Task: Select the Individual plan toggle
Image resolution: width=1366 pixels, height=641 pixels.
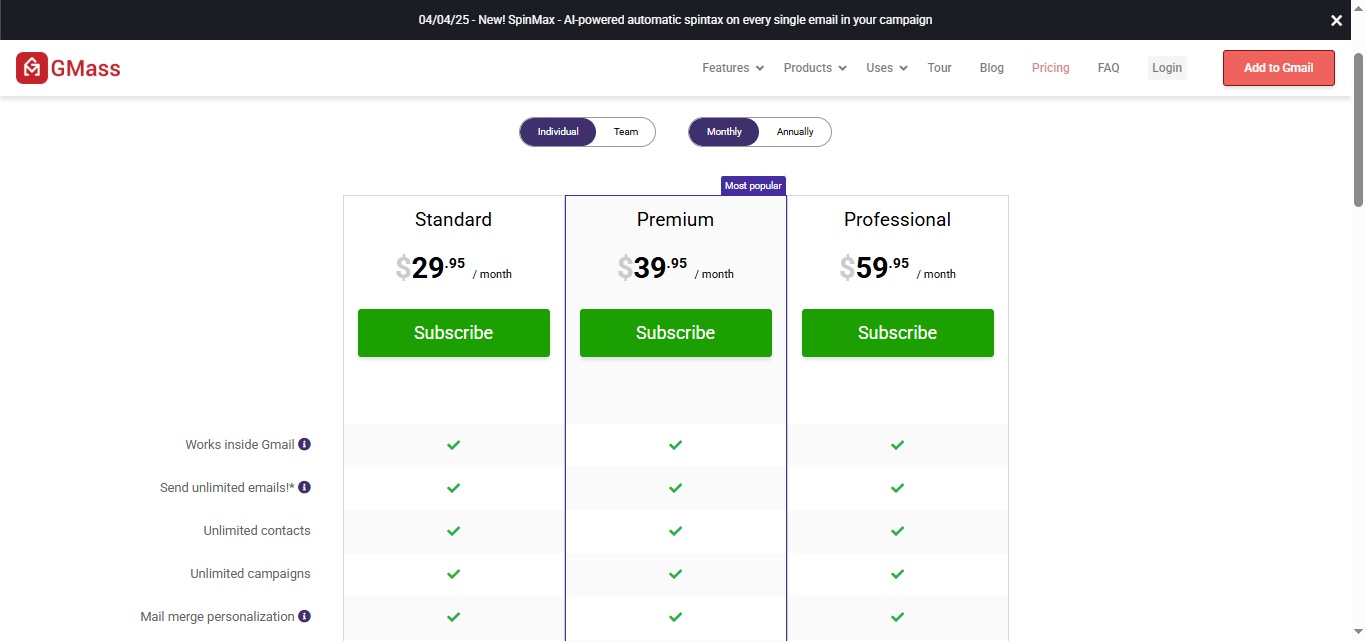Action: click(557, 131)
